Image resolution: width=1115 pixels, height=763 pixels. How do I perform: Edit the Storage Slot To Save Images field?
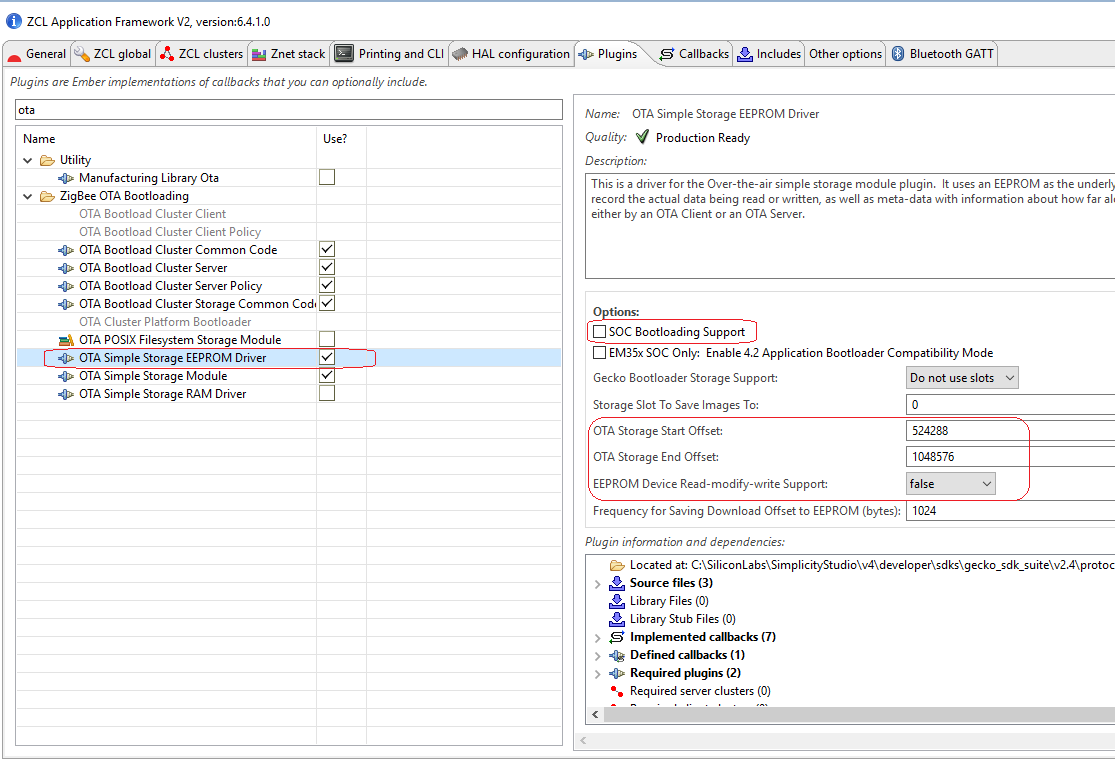[1010, 405]
